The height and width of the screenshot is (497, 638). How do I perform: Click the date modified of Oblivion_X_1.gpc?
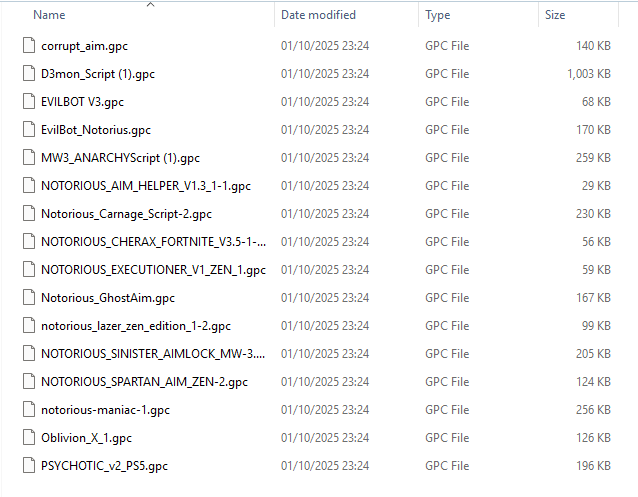pos(325,438)
